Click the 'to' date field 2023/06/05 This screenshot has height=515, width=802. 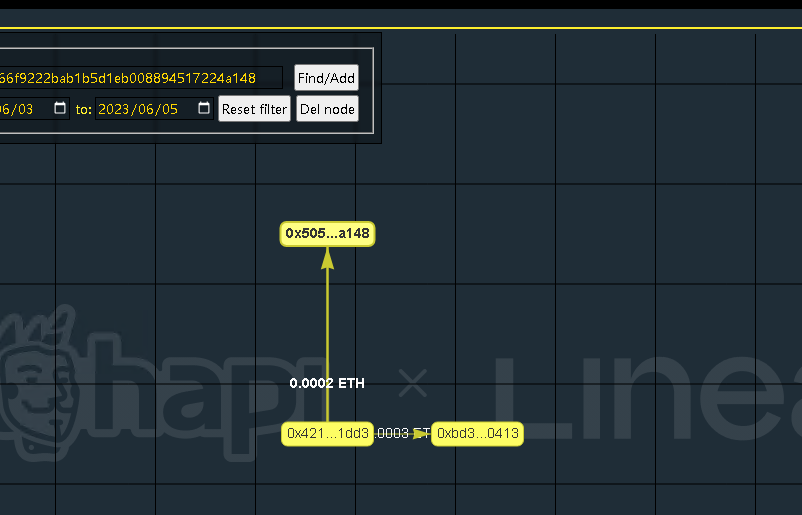coord(154,109)
